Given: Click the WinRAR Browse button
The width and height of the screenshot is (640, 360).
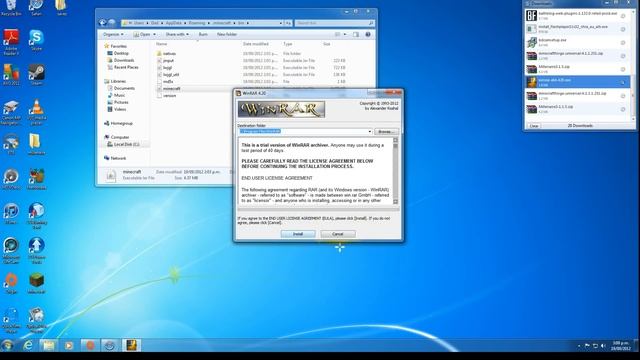Looking at the screenshot, I should tap(386, 131).
